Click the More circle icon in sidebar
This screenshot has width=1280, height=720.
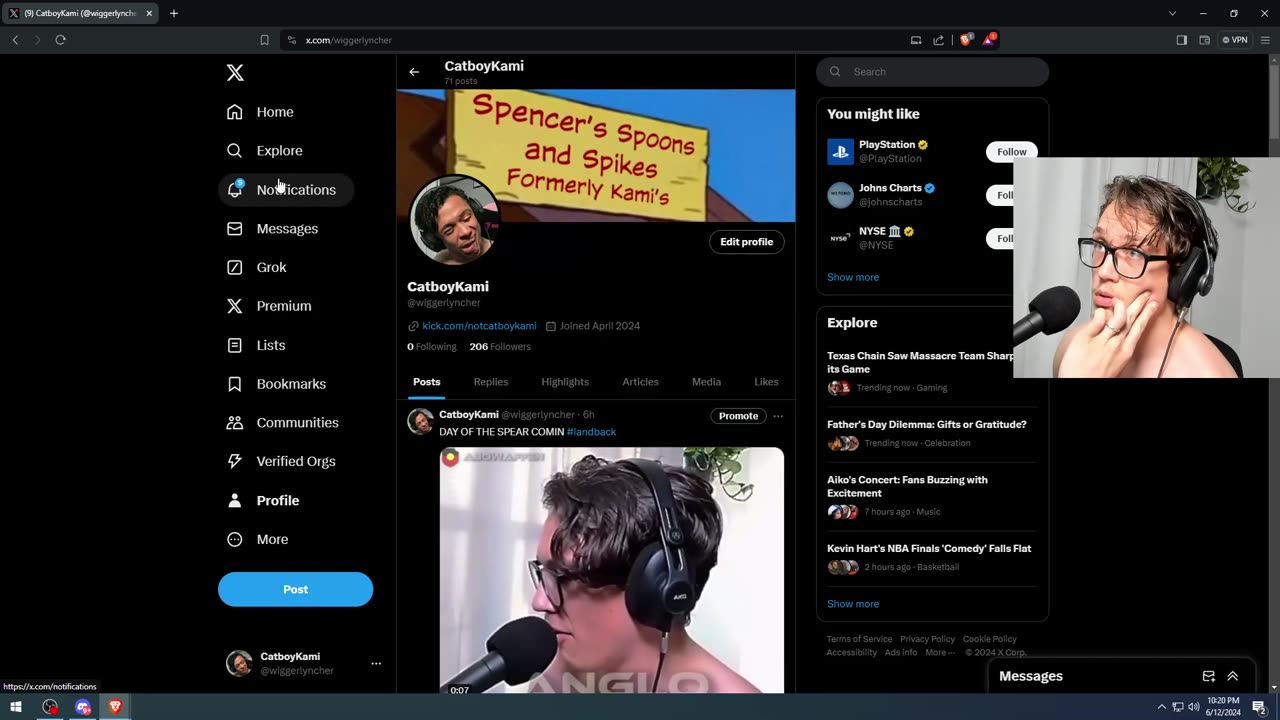(x=235, y=539)
